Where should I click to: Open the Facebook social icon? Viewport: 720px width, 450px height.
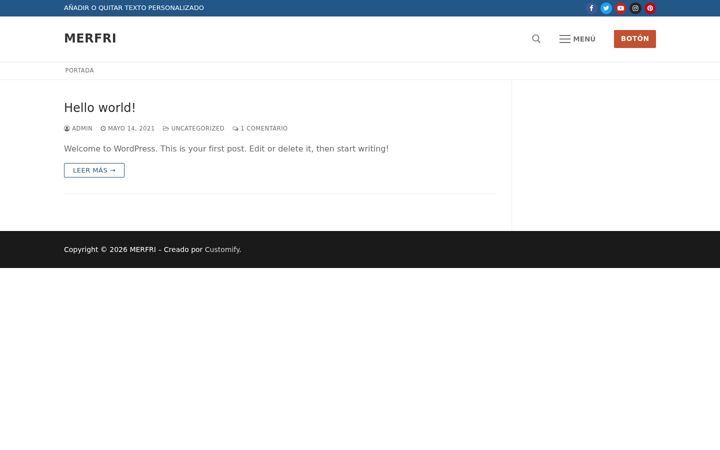point(591,8)
